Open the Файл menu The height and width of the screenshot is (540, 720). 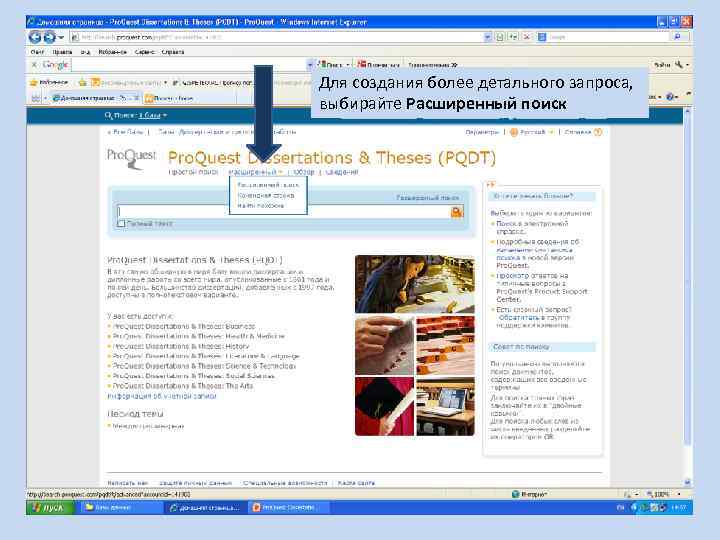click(37, 52)
